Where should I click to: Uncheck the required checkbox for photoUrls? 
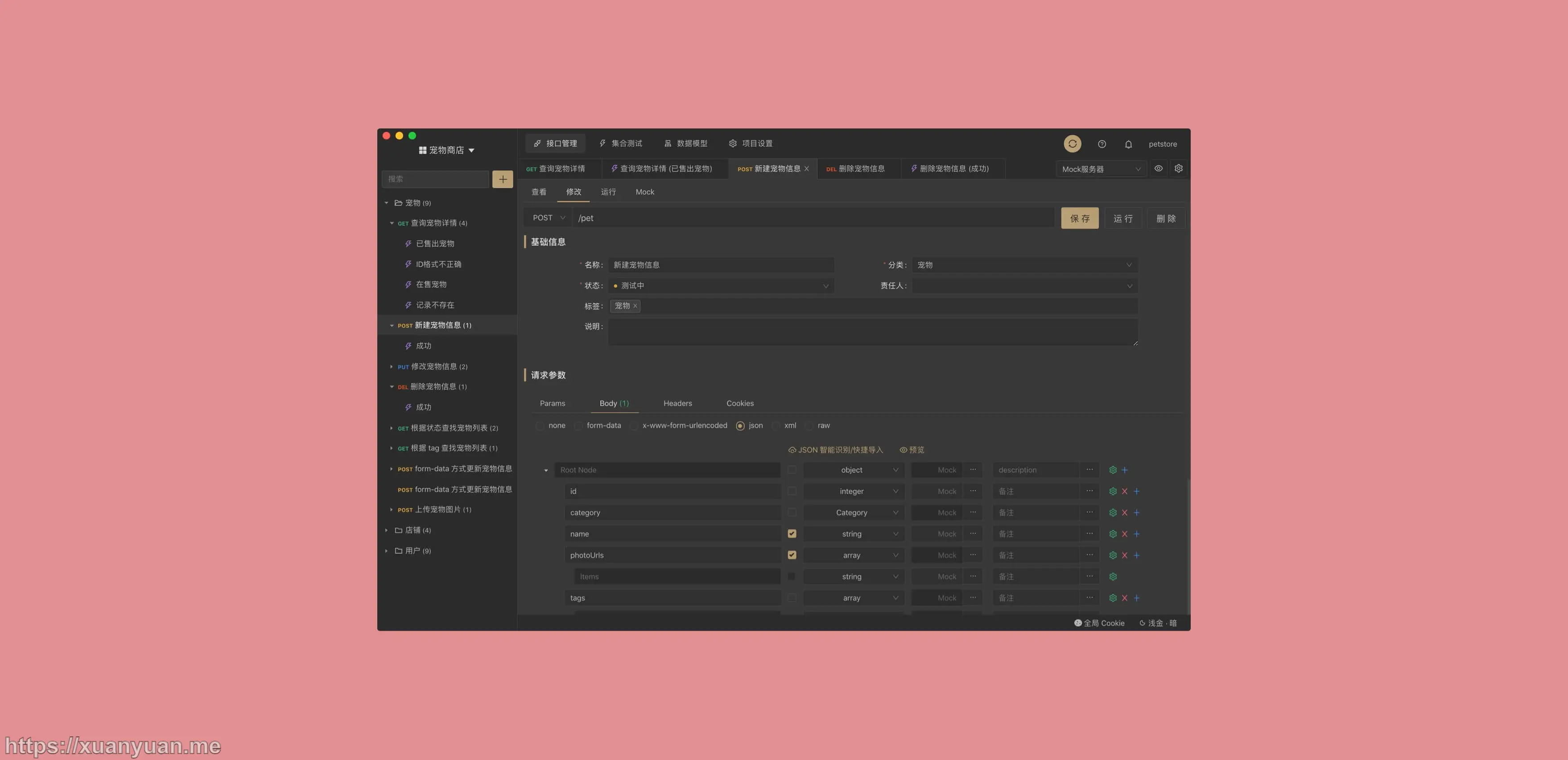pyautogui.click(x=791, y=555)
